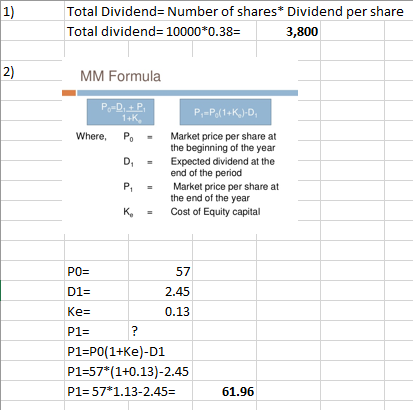The width and height of the screenshot is (413, 410).
Task: Select the cell labeled '1)'
Action: [x=32, y=11]
